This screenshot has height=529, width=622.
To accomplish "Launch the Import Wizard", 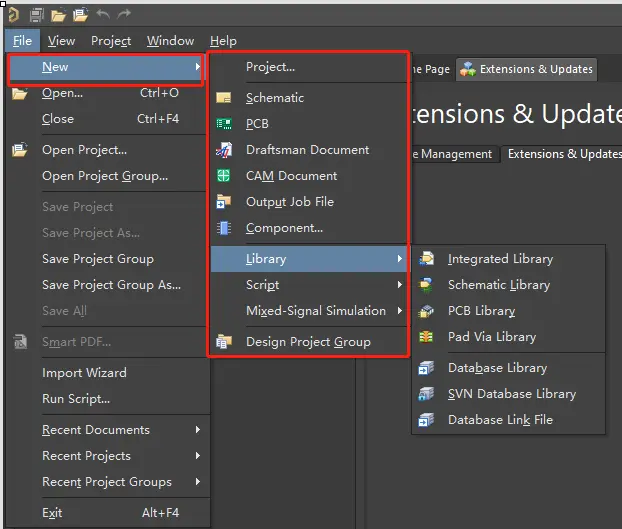I will [x=106, y=372].
